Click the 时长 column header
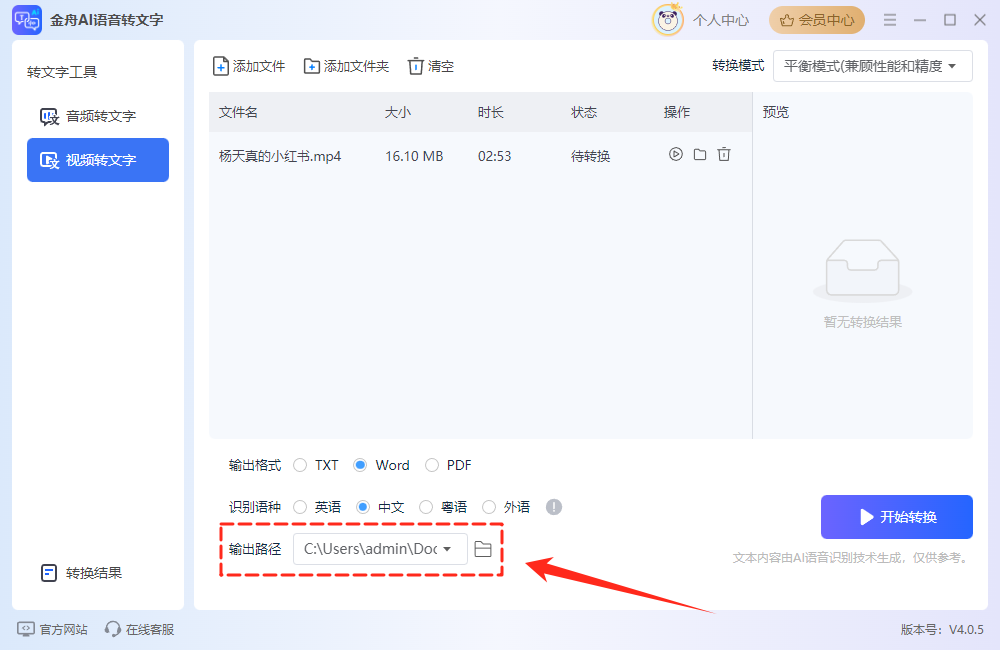 [x=491, y=112]
